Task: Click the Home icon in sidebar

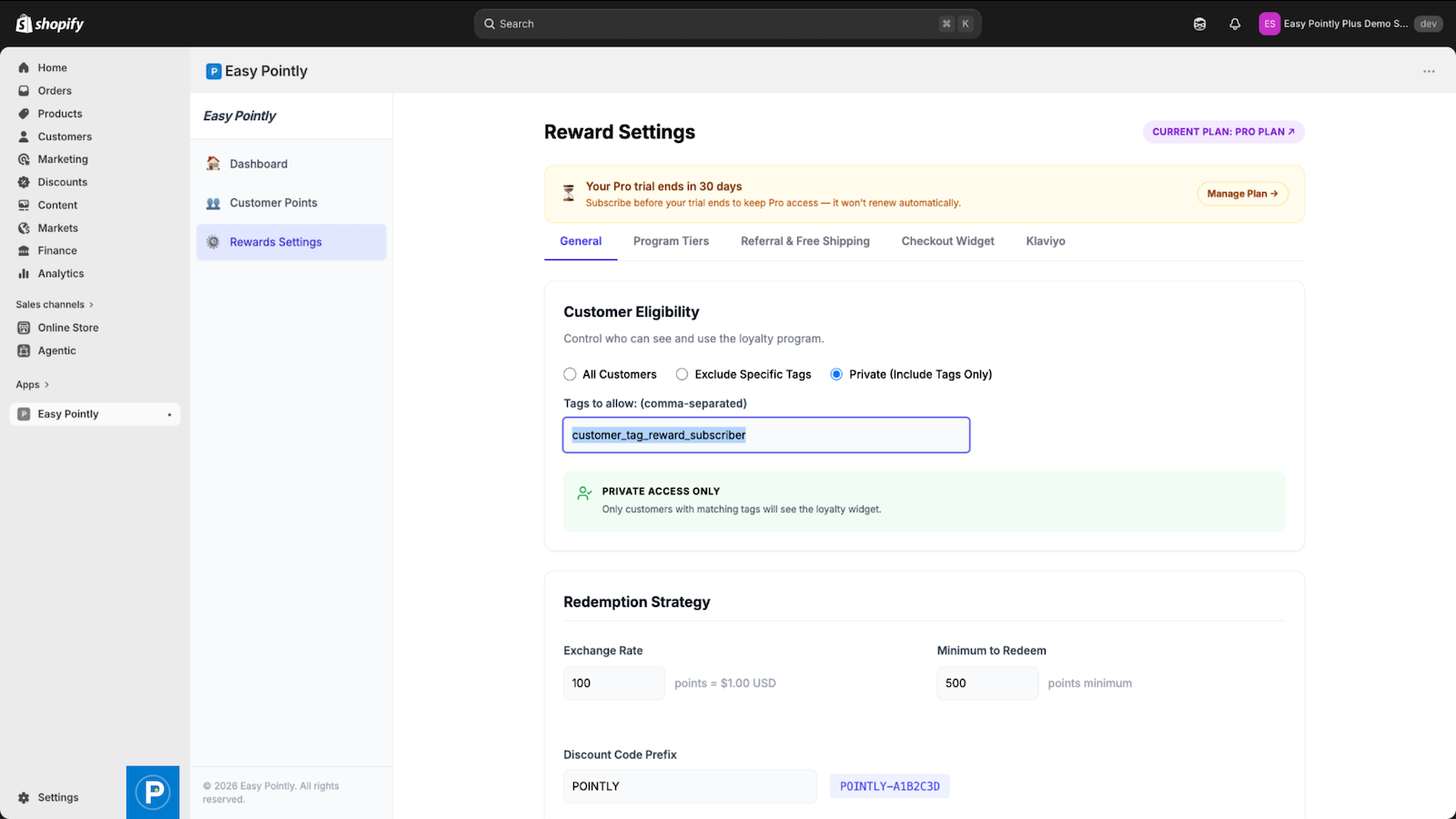Action: coord(24,67)
